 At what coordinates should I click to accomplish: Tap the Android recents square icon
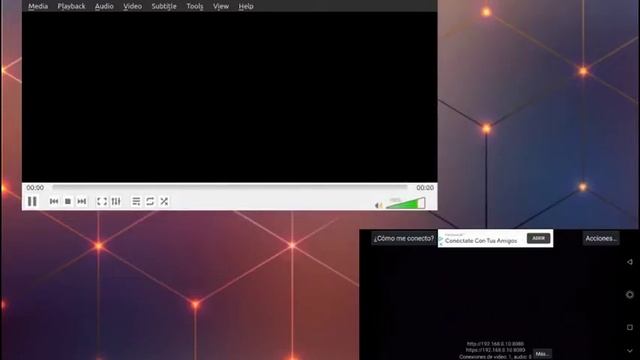630,327
